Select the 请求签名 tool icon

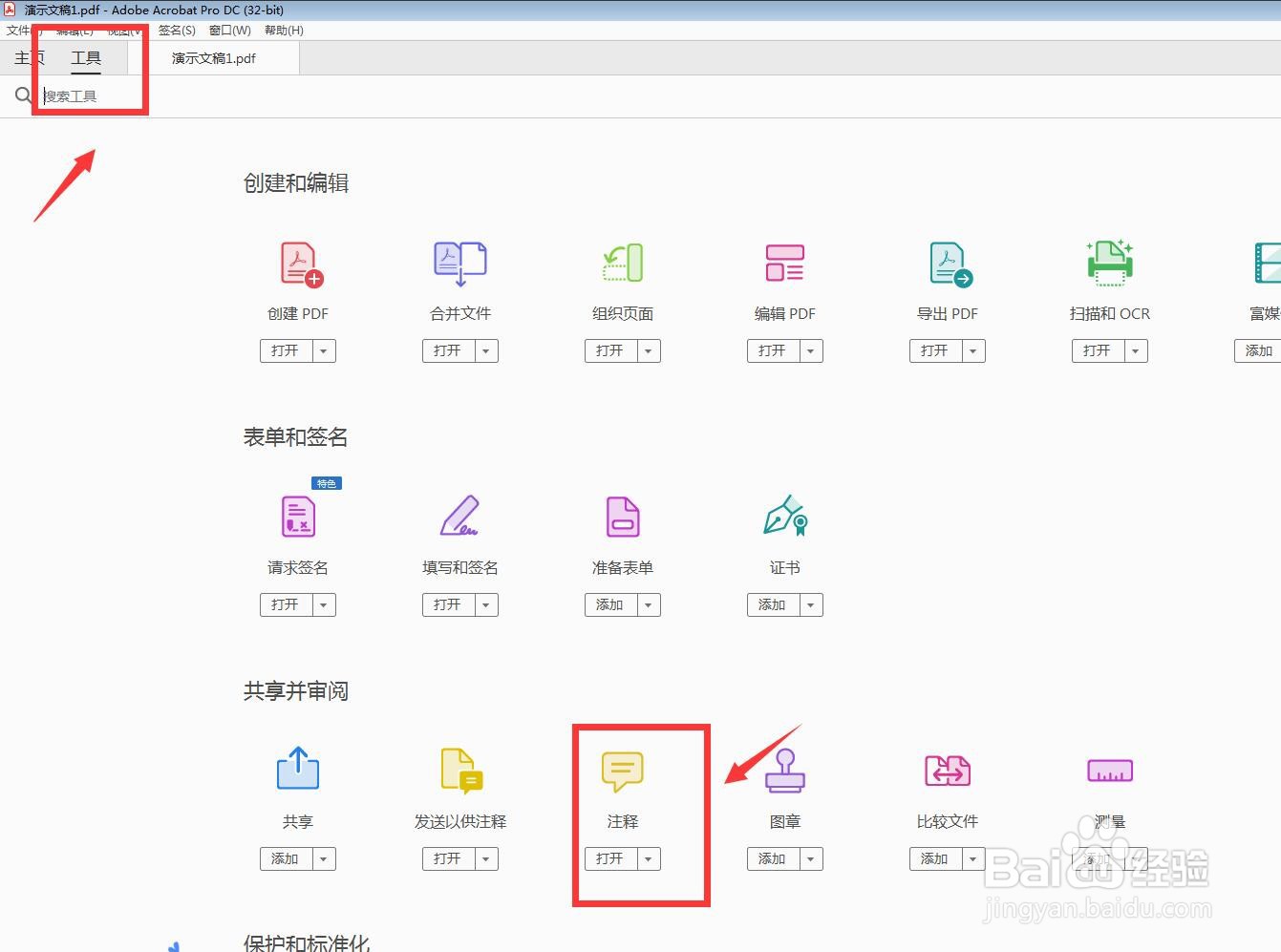[297, 517]
